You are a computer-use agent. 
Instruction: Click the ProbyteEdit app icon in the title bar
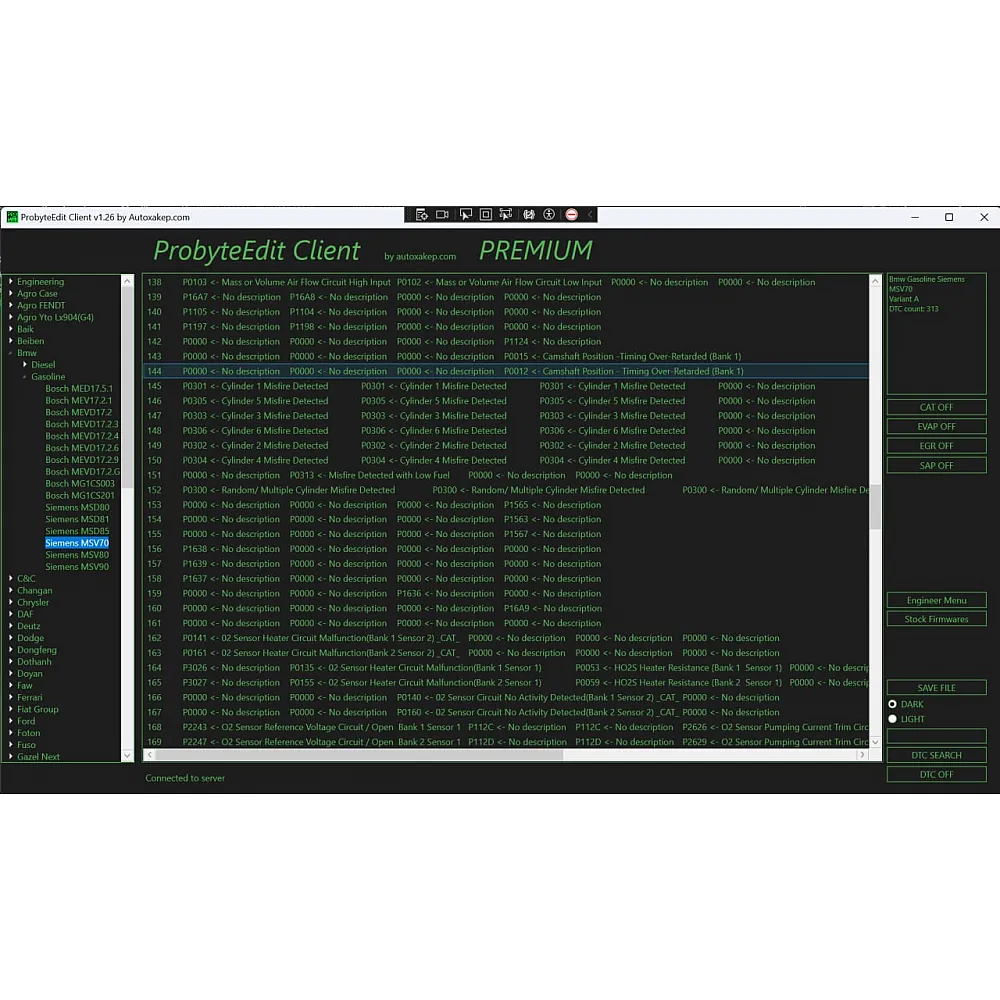[12, 217]
